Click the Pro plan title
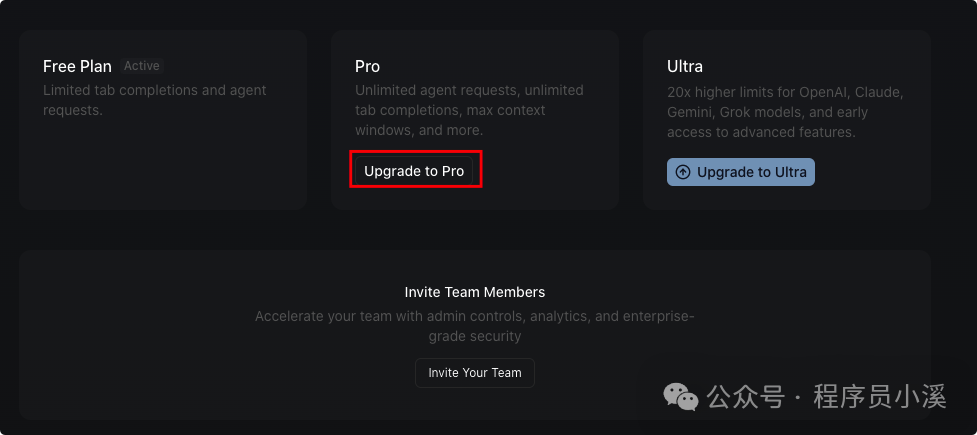Image resolution: width=977 pixels, height=435 pixels. pyautogui.click(x=367, y=67)
